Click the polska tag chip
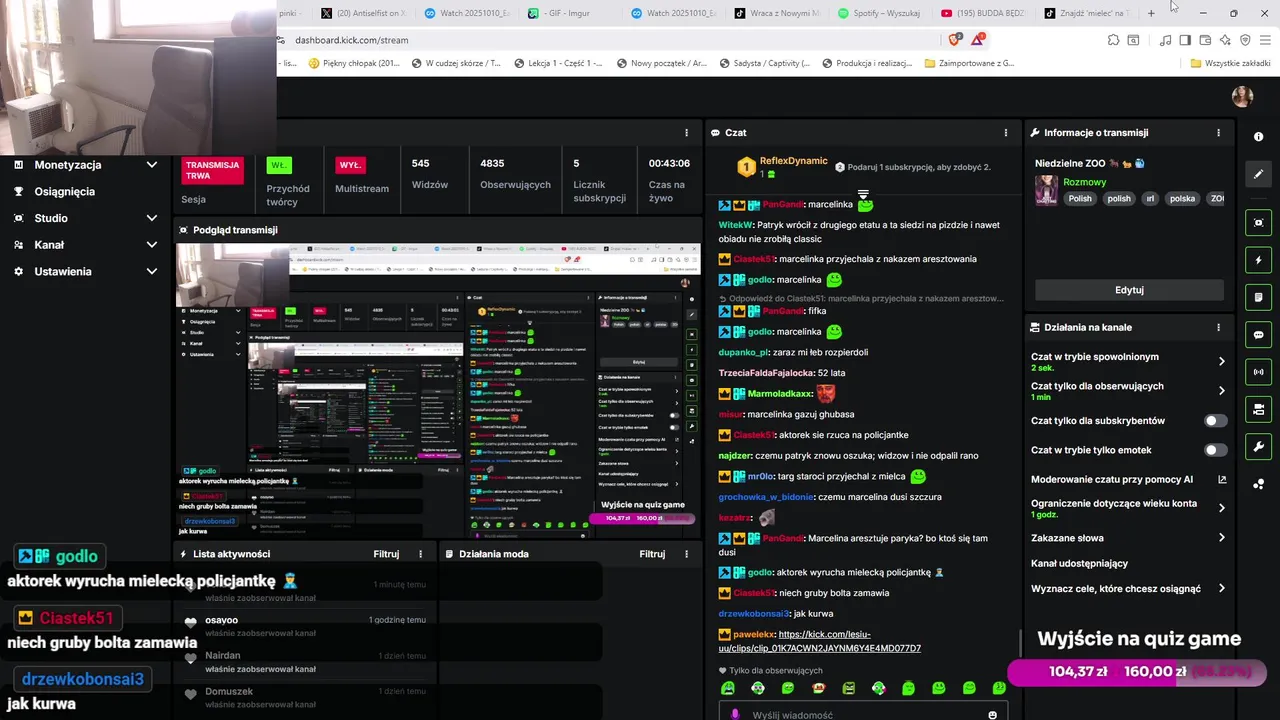The image size is (1280, 720). (1182, 199)
